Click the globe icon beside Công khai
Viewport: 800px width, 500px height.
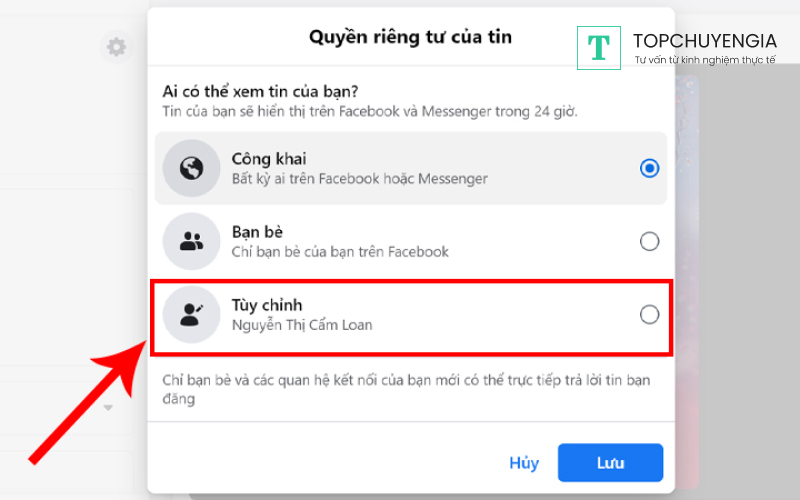(x=191, y=169)
